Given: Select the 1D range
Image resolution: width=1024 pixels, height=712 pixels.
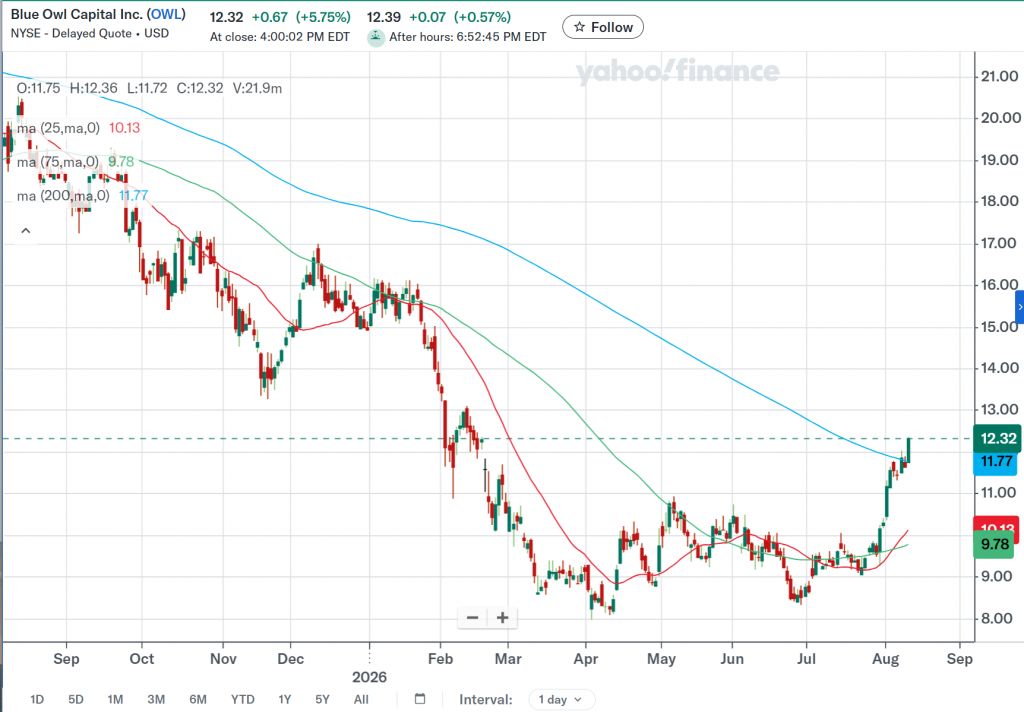Looking at the screenshot, I should point(37,700).
